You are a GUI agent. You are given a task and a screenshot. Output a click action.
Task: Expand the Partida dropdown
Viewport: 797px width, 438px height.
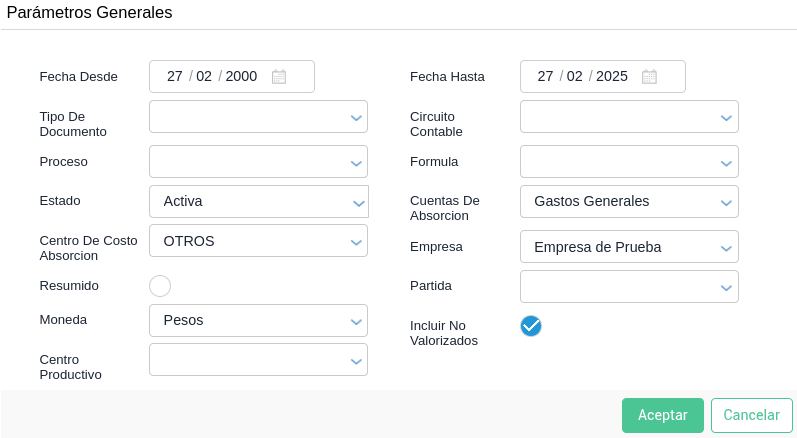point(629,287)
